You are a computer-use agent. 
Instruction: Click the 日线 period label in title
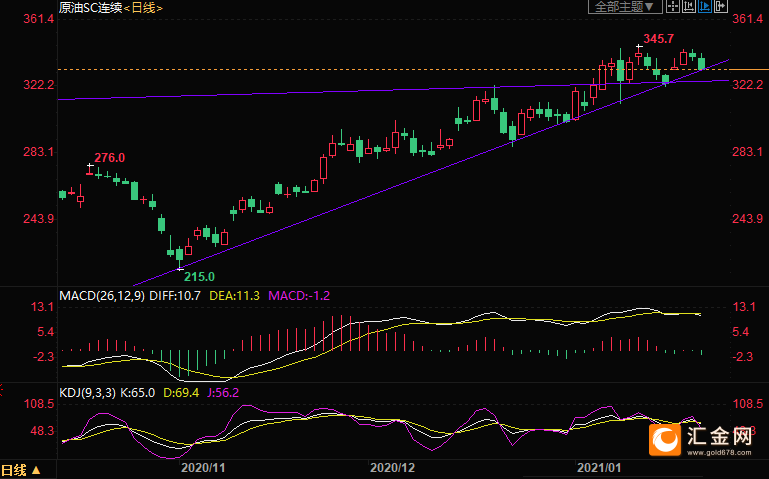click(143, 8)
